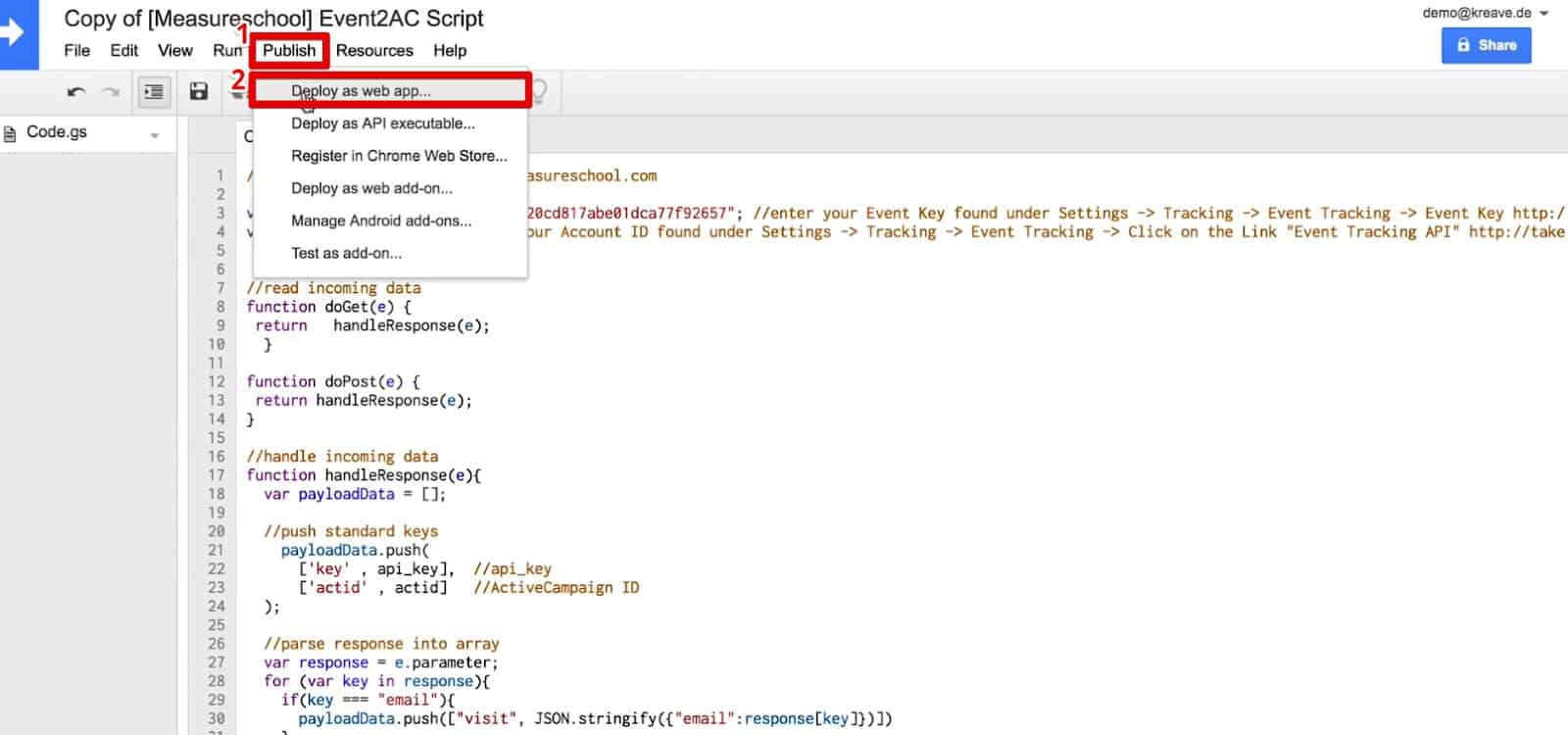The height and width of the screenshot is (735, 1568).
Task: Click the for (var key in response){ line
Action: pyautogui.click(x=377, y=681)
